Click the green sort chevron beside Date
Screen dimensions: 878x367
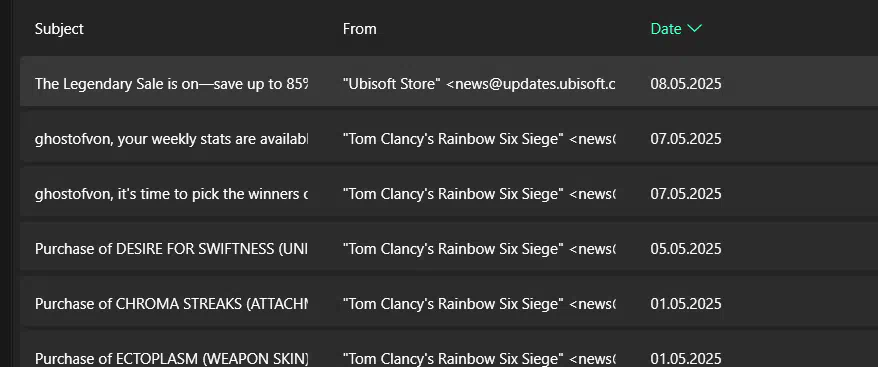(x=694, y=29)
